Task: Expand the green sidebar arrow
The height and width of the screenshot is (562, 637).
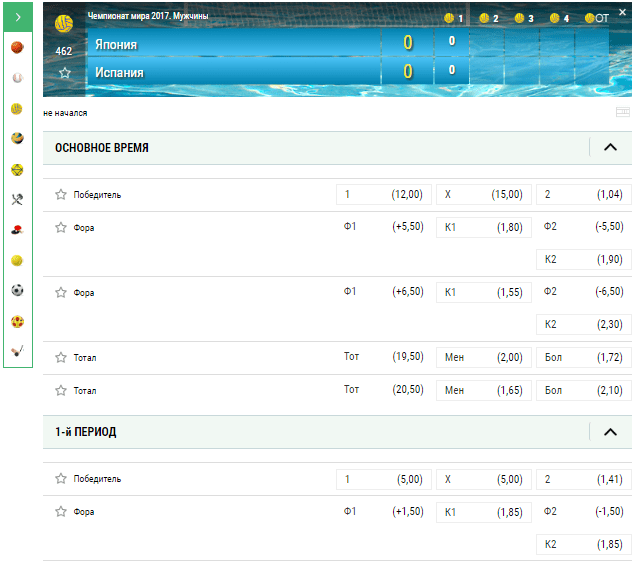Action: pos(18,17)
